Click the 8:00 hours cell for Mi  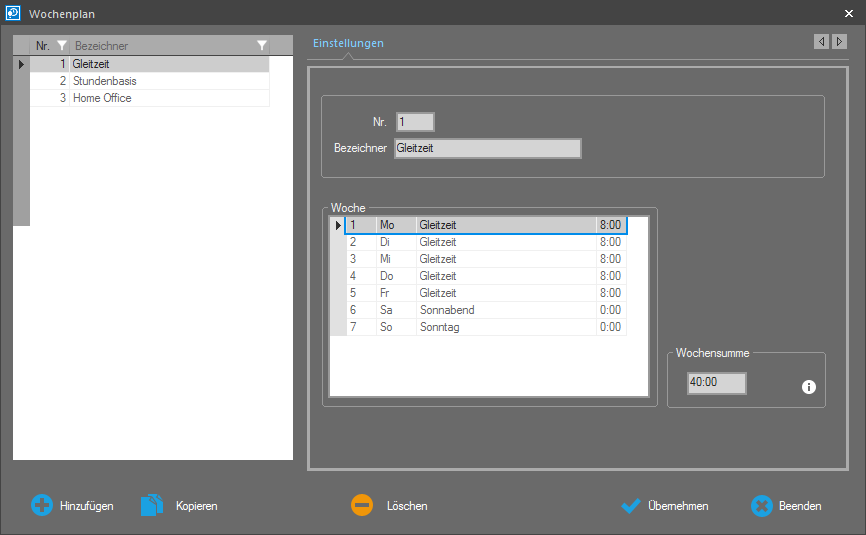coord(610,259)
